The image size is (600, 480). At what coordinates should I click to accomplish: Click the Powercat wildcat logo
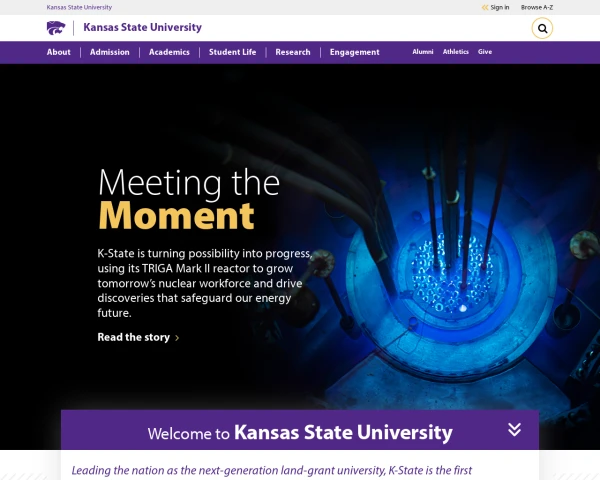pyautogui.click(x=56, y=28)
